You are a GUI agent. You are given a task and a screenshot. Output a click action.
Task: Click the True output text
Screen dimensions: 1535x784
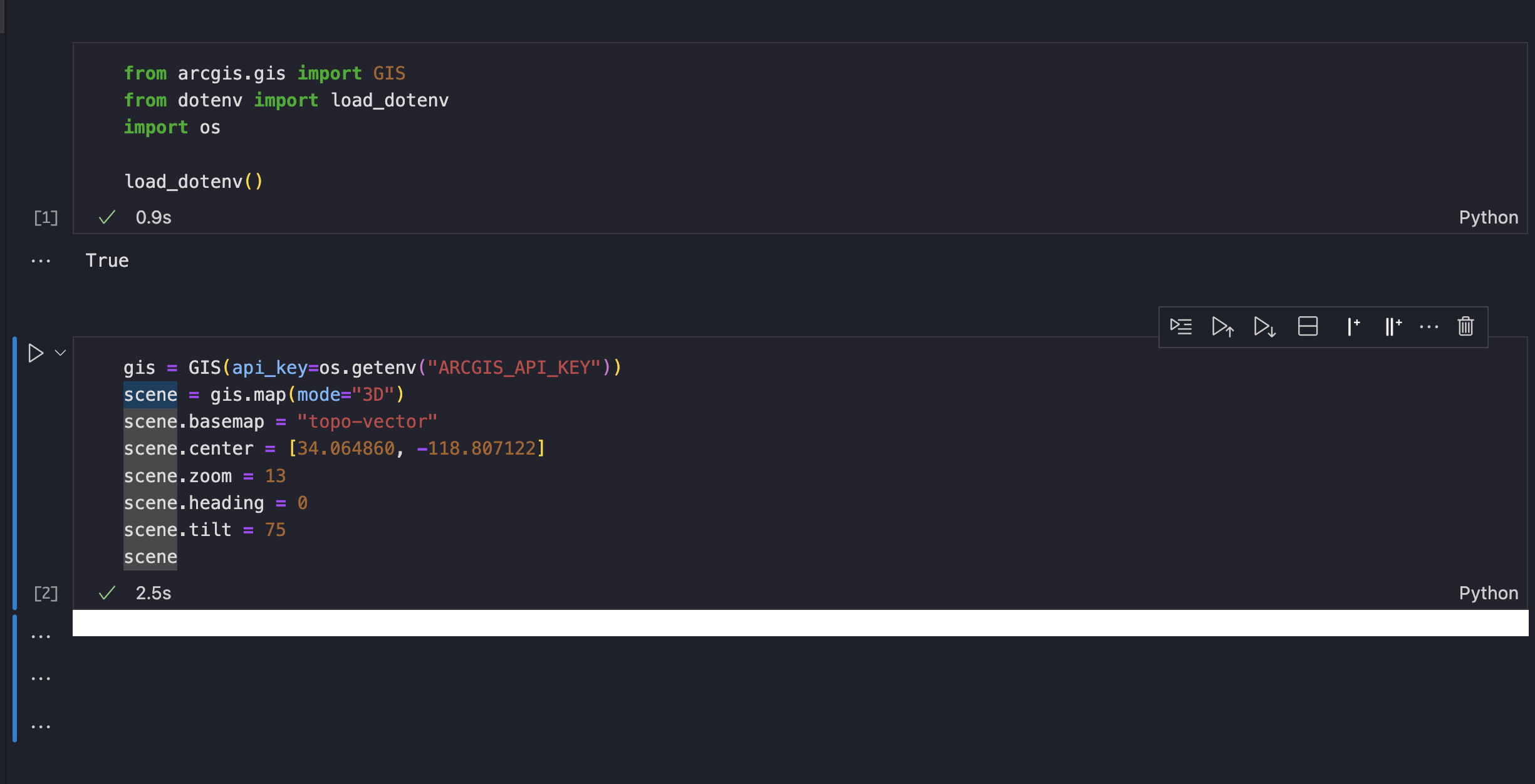tap(107, 260)
